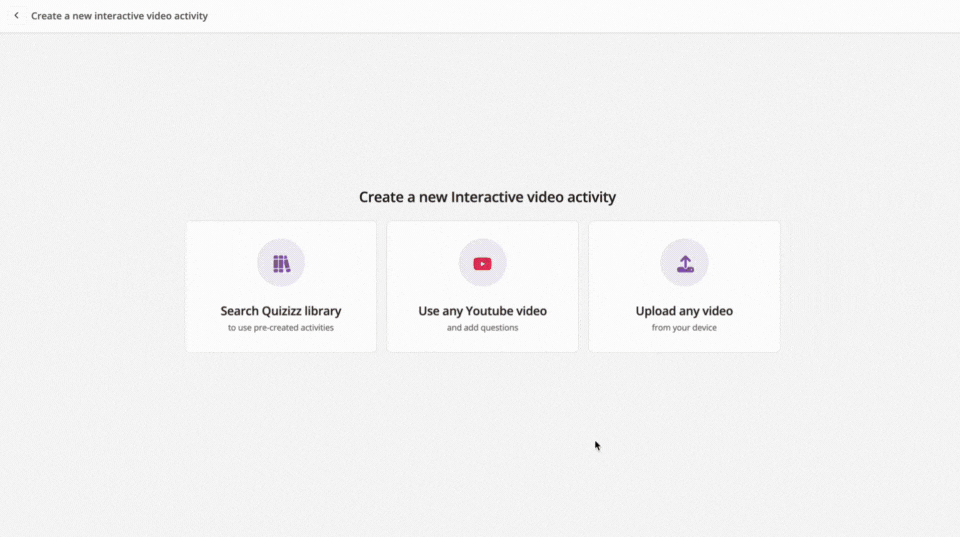Click the red YouTube play icon
Screen dimensions: 960x537
[482, 263]
